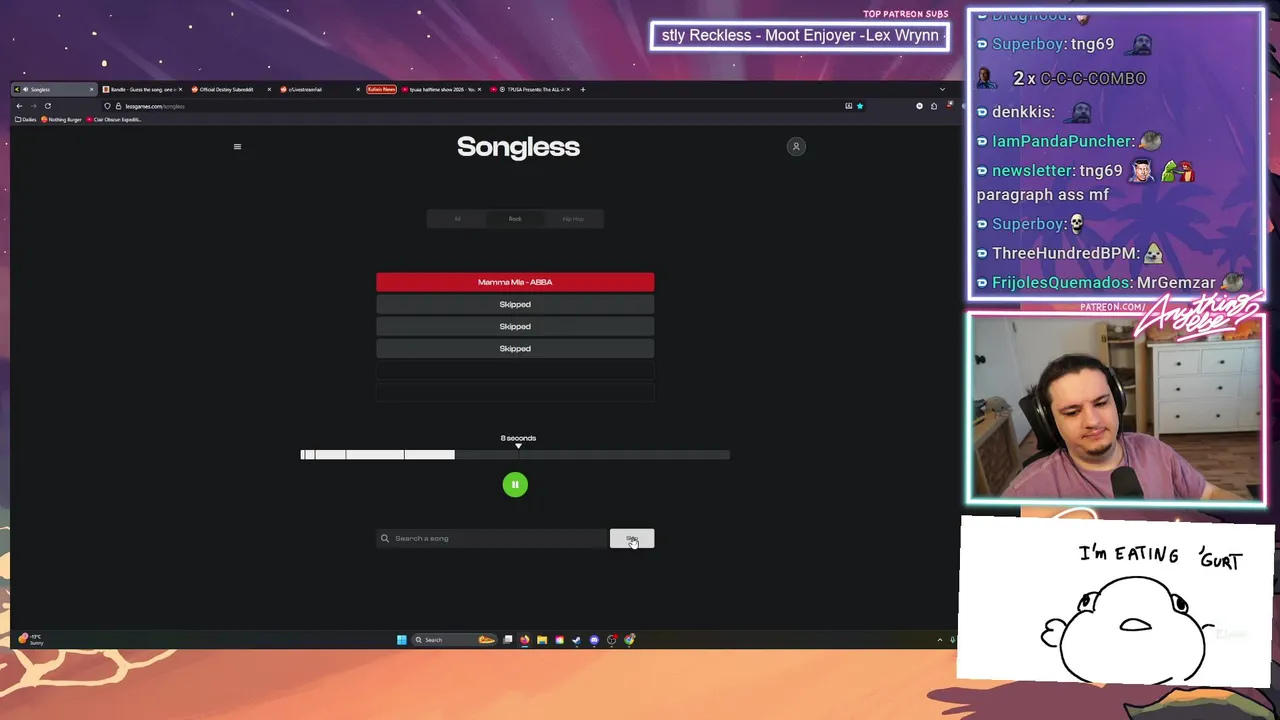This screenshot has width=1280, height=720.
Task: Open OBS from the taskbar
Action: pyautogui.click(x=612, y=640)
